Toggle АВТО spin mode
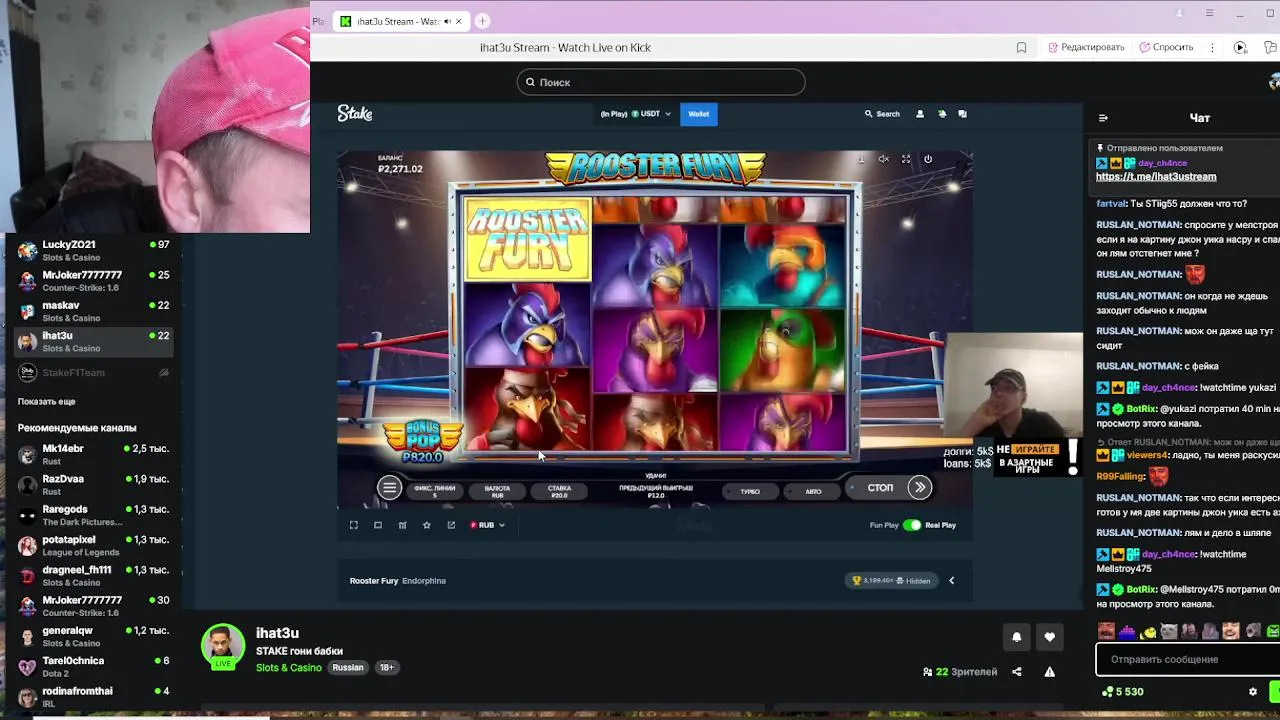The width and height of the screenshot is (1280, 720). (x=813, y=491)
